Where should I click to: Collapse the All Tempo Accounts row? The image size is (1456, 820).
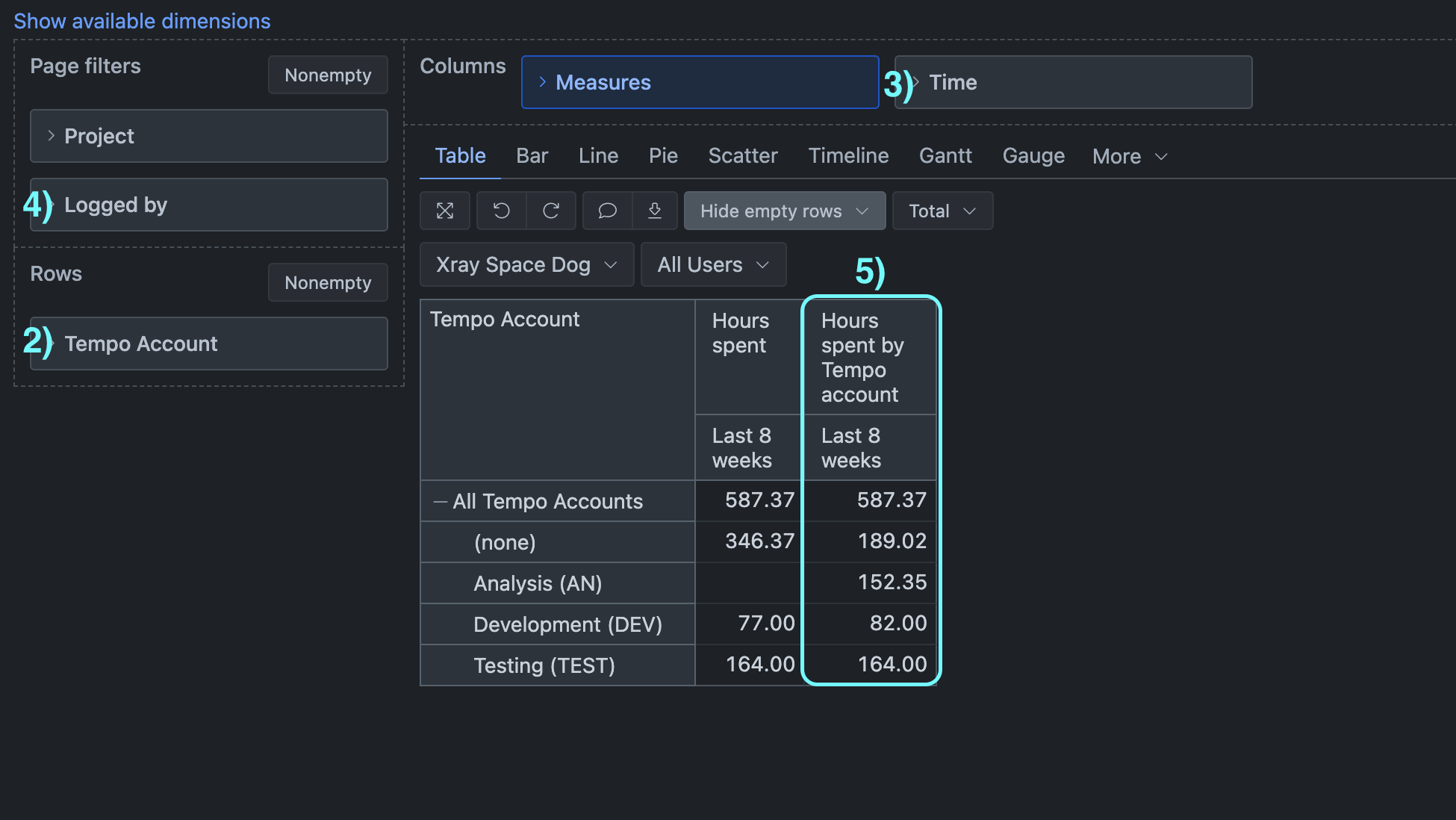441,502
